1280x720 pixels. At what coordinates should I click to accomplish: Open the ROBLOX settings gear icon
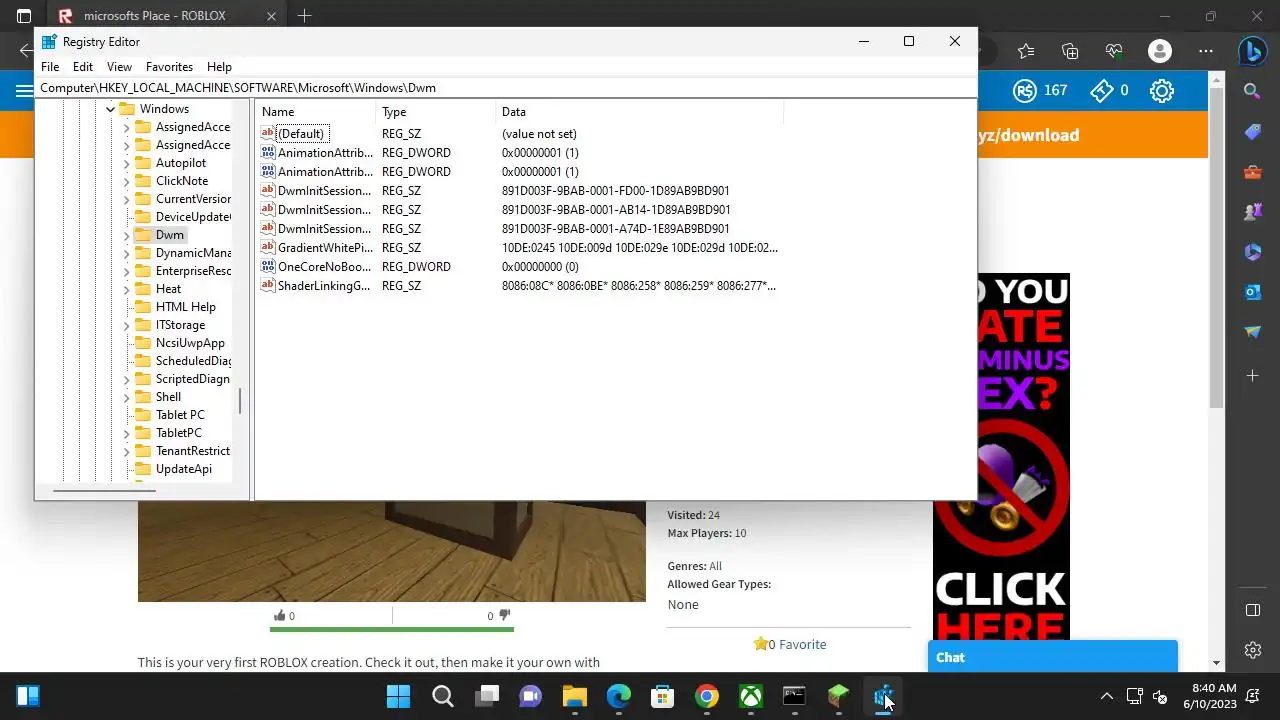click(1161, 91)
